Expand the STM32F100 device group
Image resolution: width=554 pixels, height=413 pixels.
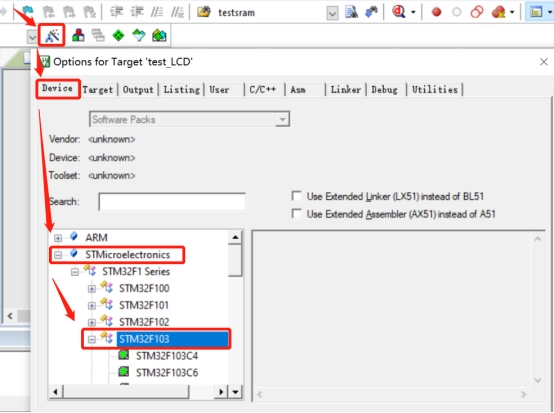point(92,289)
